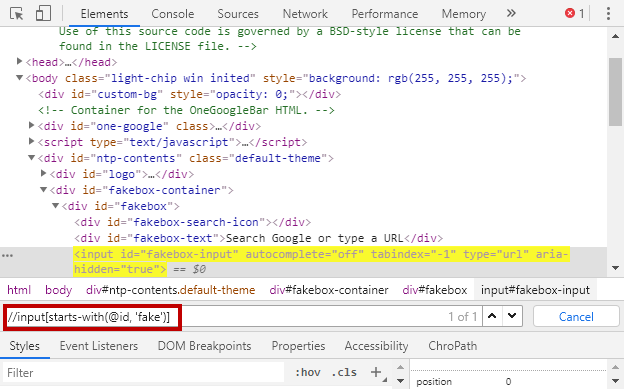Collapse the div fakebox node
624x389 pixels.
pyautogui.click(x=55, y=205)
